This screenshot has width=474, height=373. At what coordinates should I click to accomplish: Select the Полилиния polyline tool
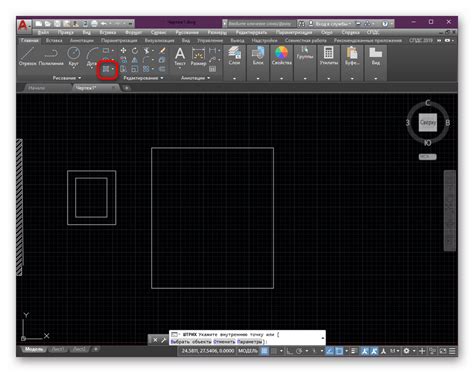(x=51, y=56)
